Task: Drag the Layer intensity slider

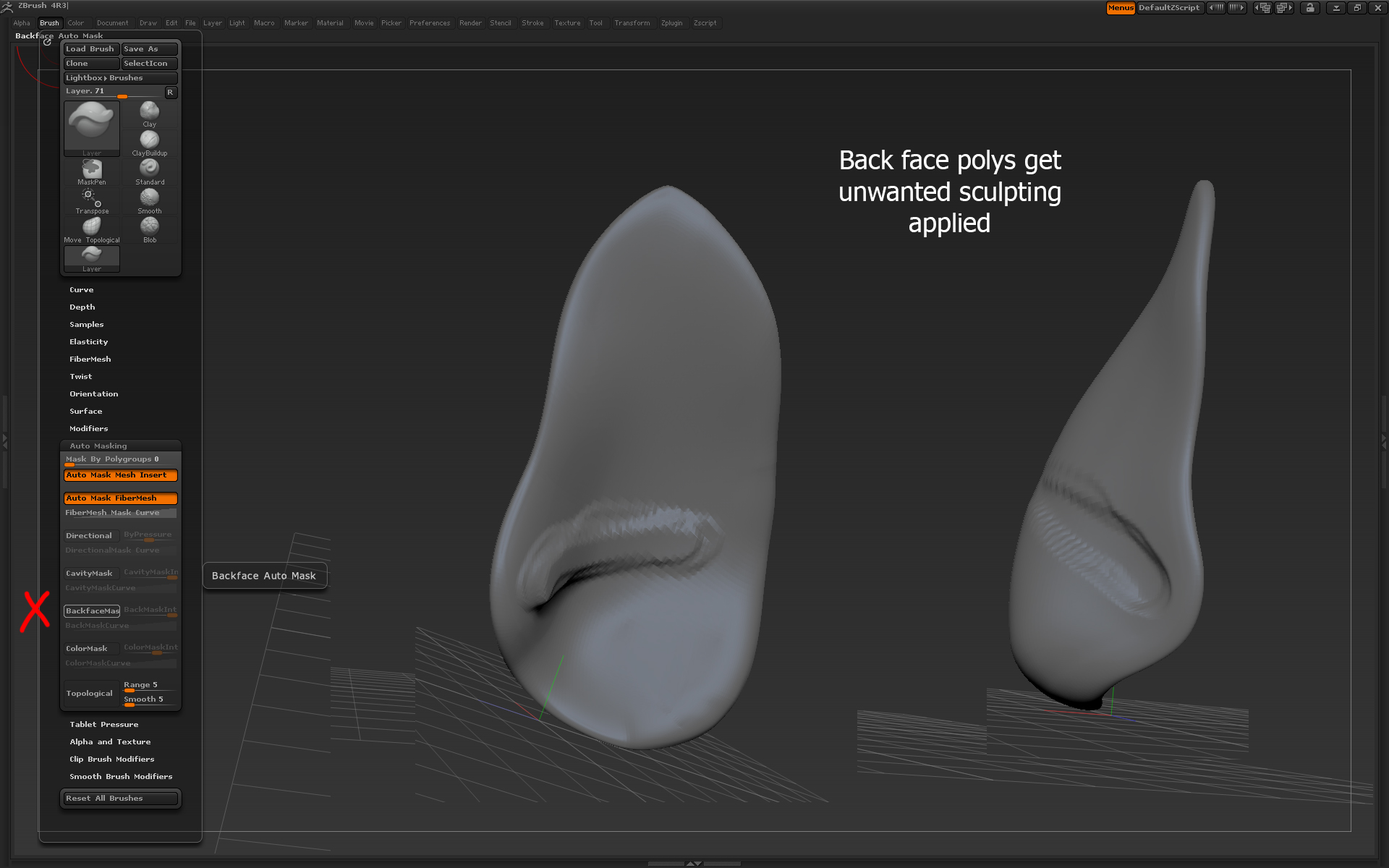Action: 121,95
